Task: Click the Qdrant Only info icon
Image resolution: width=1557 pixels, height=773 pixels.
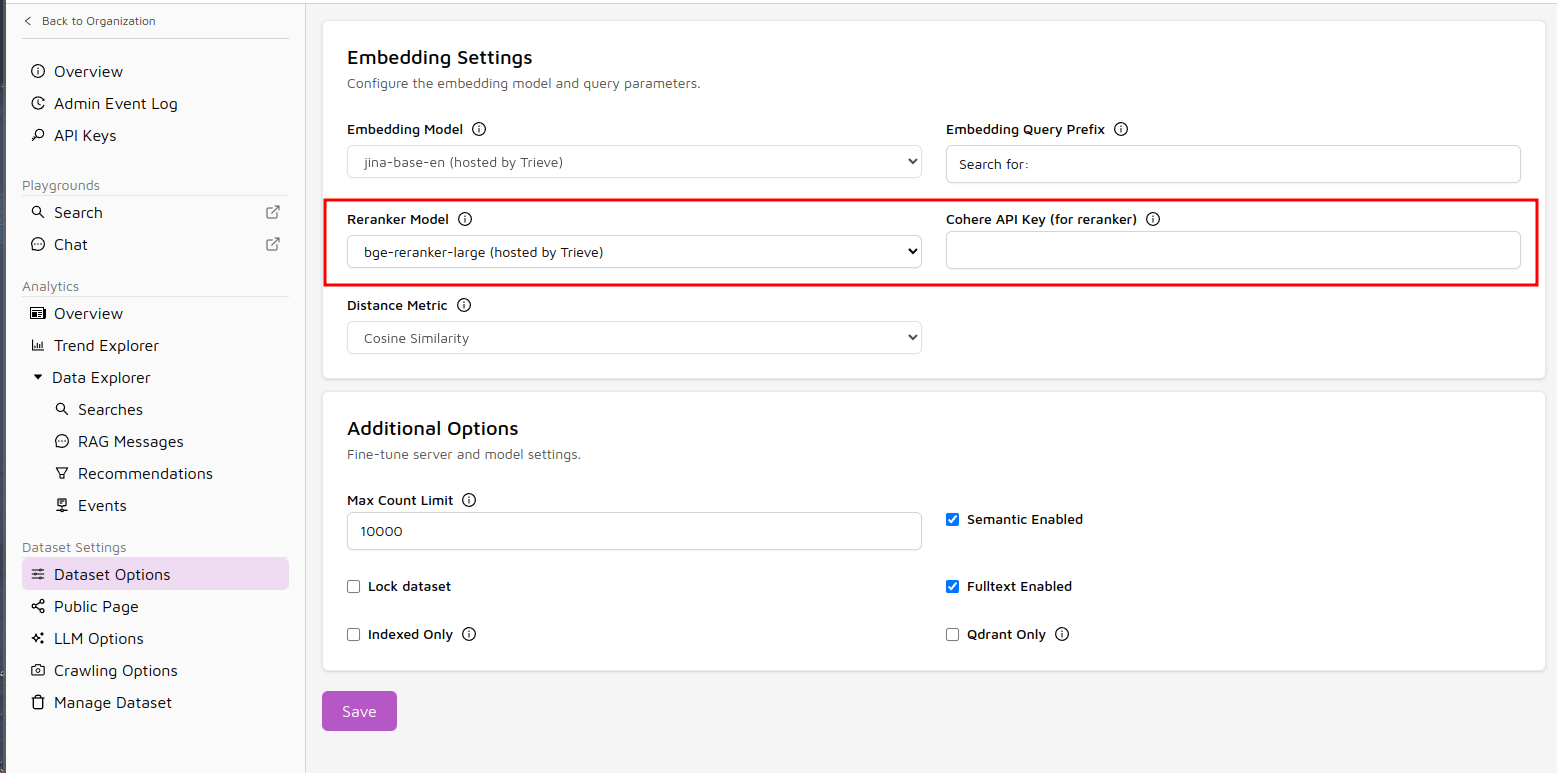Action: click(1062, 634)
